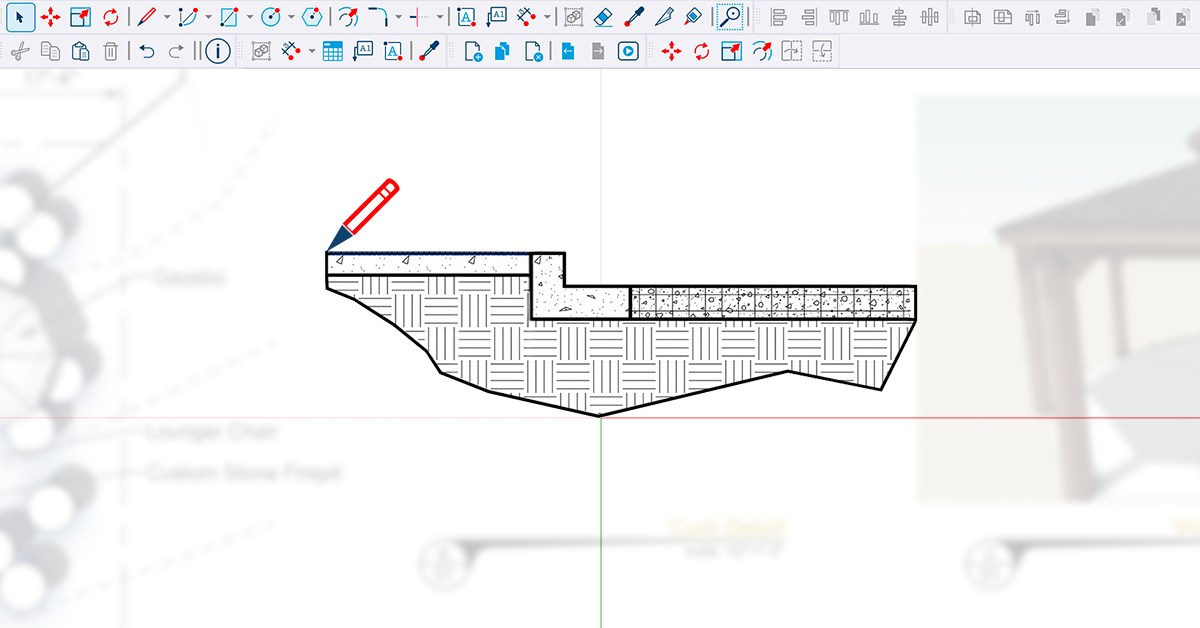Pick the Scale tool in second toolbar row

coord(732,51)
